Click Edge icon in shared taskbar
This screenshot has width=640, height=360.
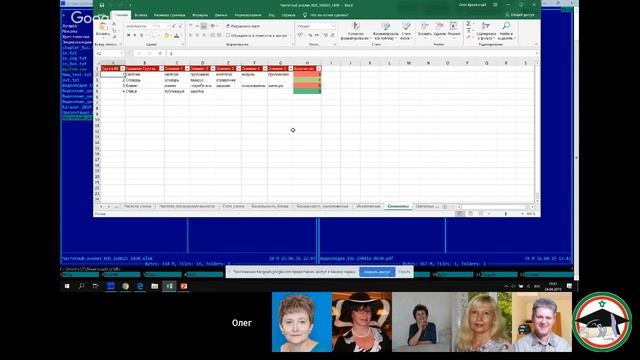coord(140,286)
